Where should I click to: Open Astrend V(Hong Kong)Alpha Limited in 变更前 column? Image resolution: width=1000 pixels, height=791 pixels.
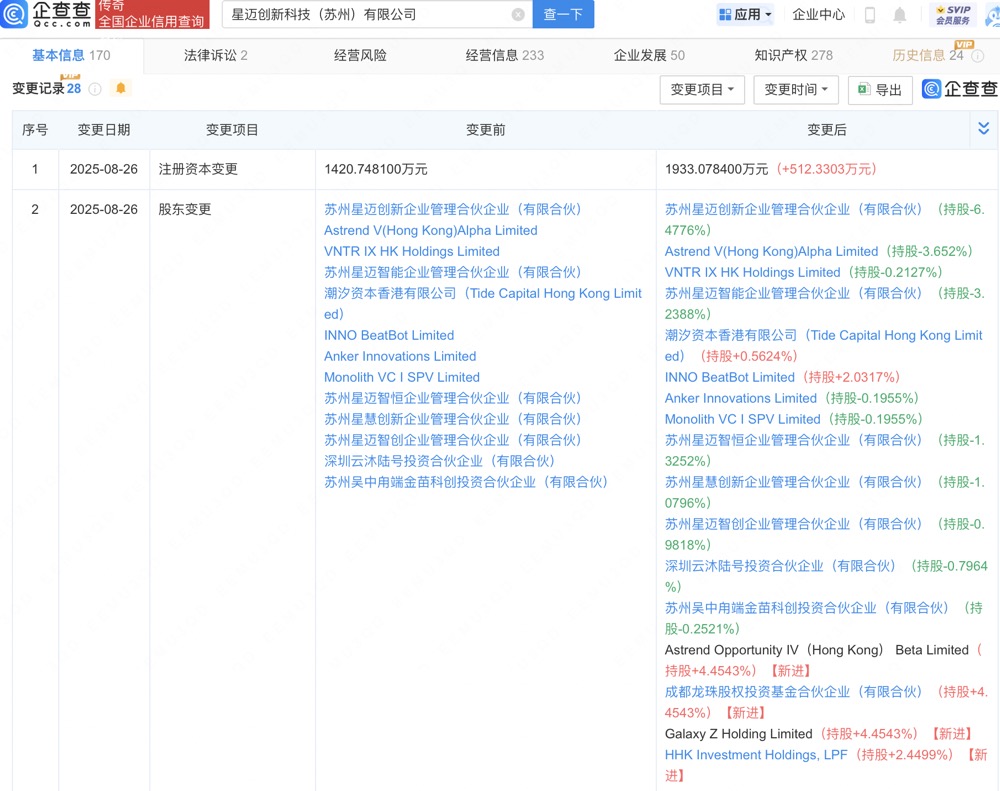click(x=430, y=230)
